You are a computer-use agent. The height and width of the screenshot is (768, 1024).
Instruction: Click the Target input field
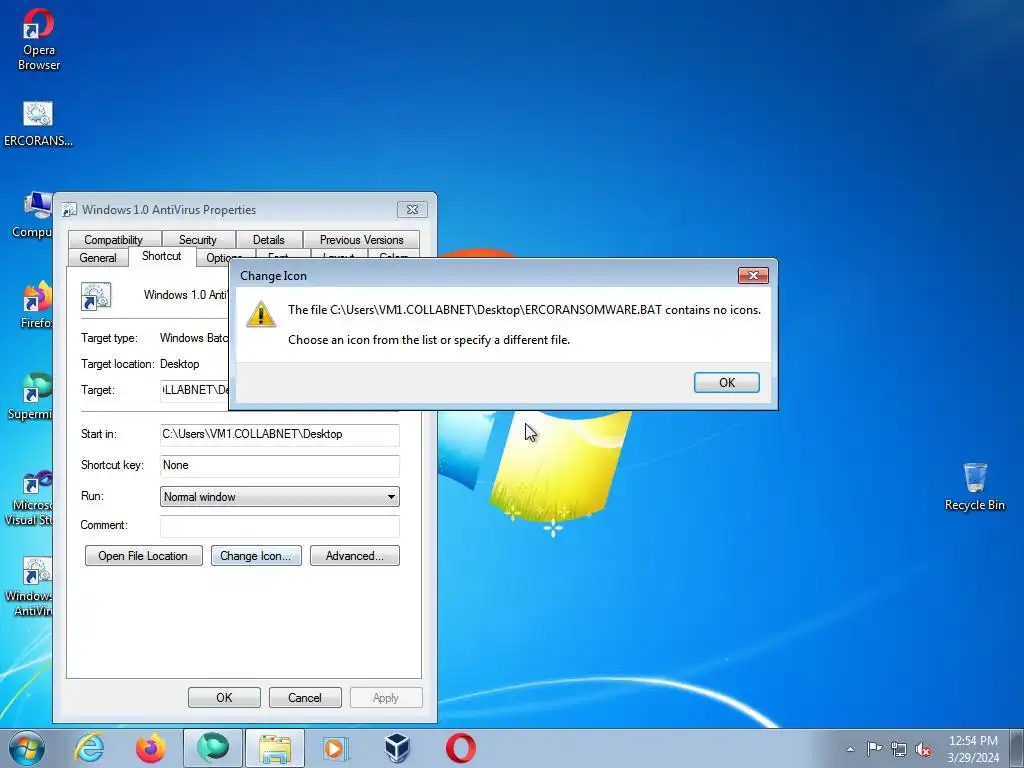(x=194, y=390)
